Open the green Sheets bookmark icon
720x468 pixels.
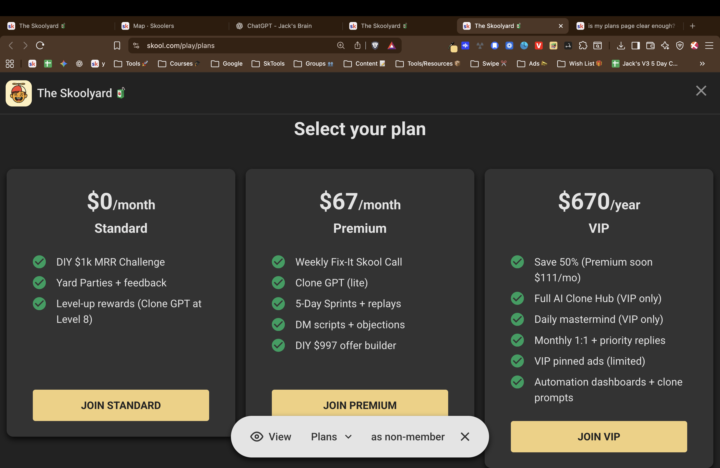tap(48, 64)
